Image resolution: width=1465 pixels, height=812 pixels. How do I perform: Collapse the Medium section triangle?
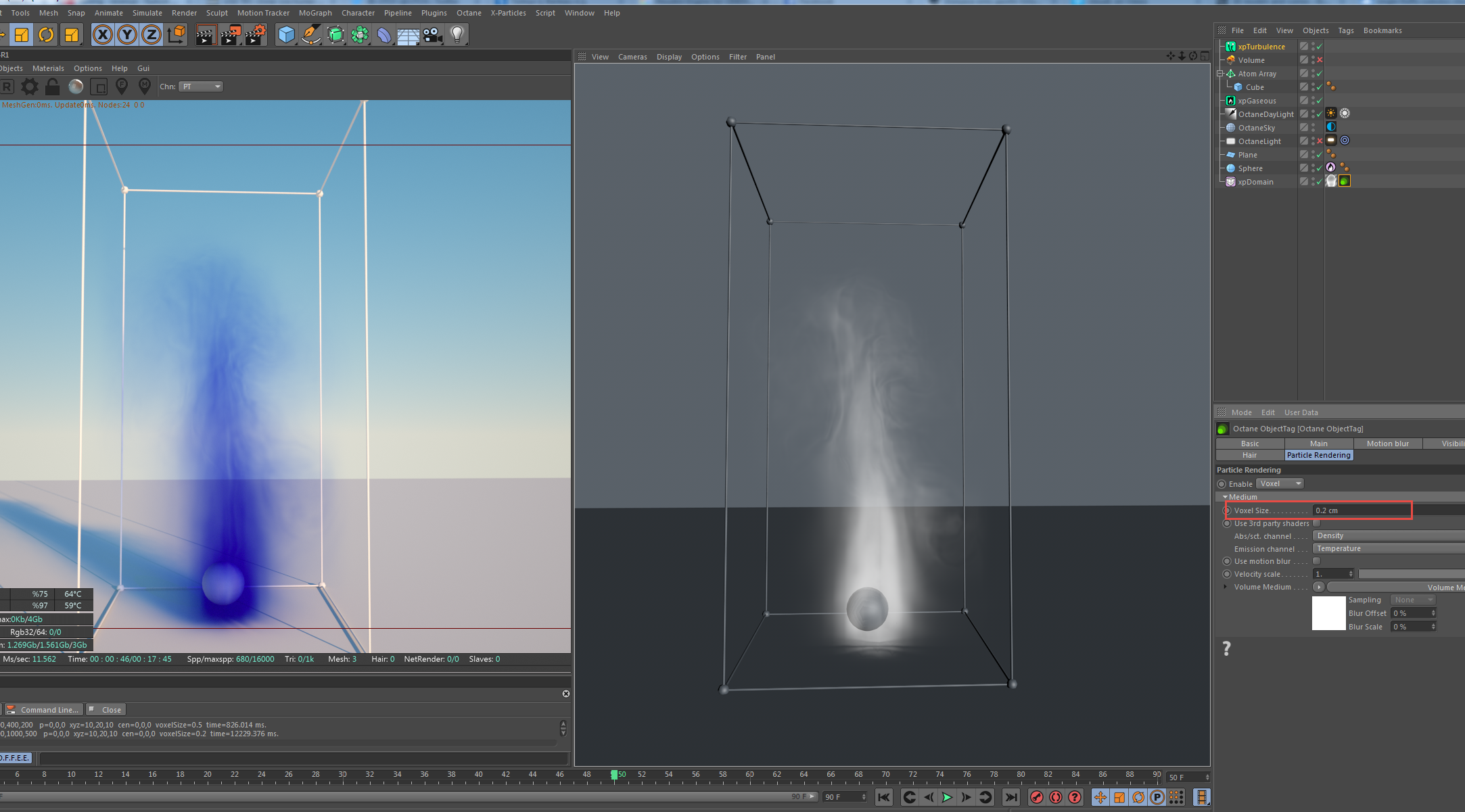(1225, 497)
